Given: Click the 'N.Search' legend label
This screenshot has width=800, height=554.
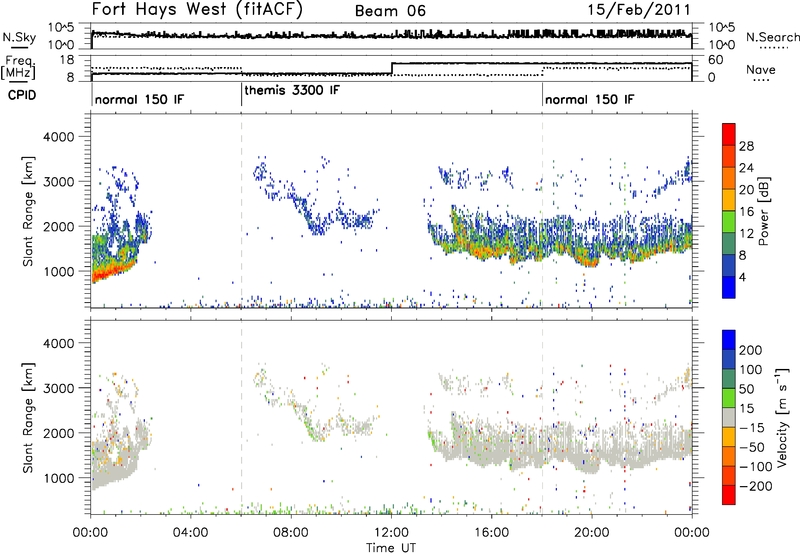Looking at the screenshot, I should click(x=773, y=37).
